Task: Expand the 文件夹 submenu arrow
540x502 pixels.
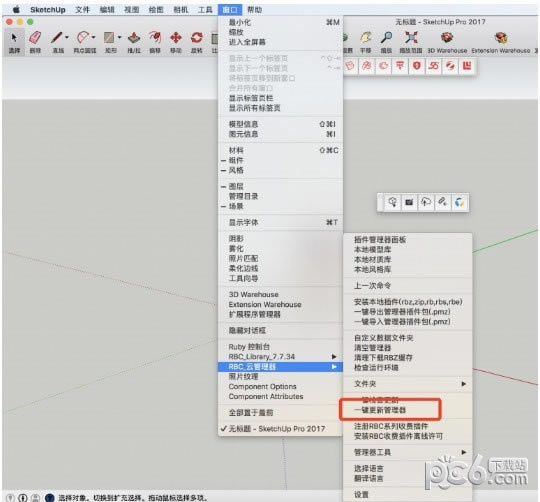Action: click(464, 384)
